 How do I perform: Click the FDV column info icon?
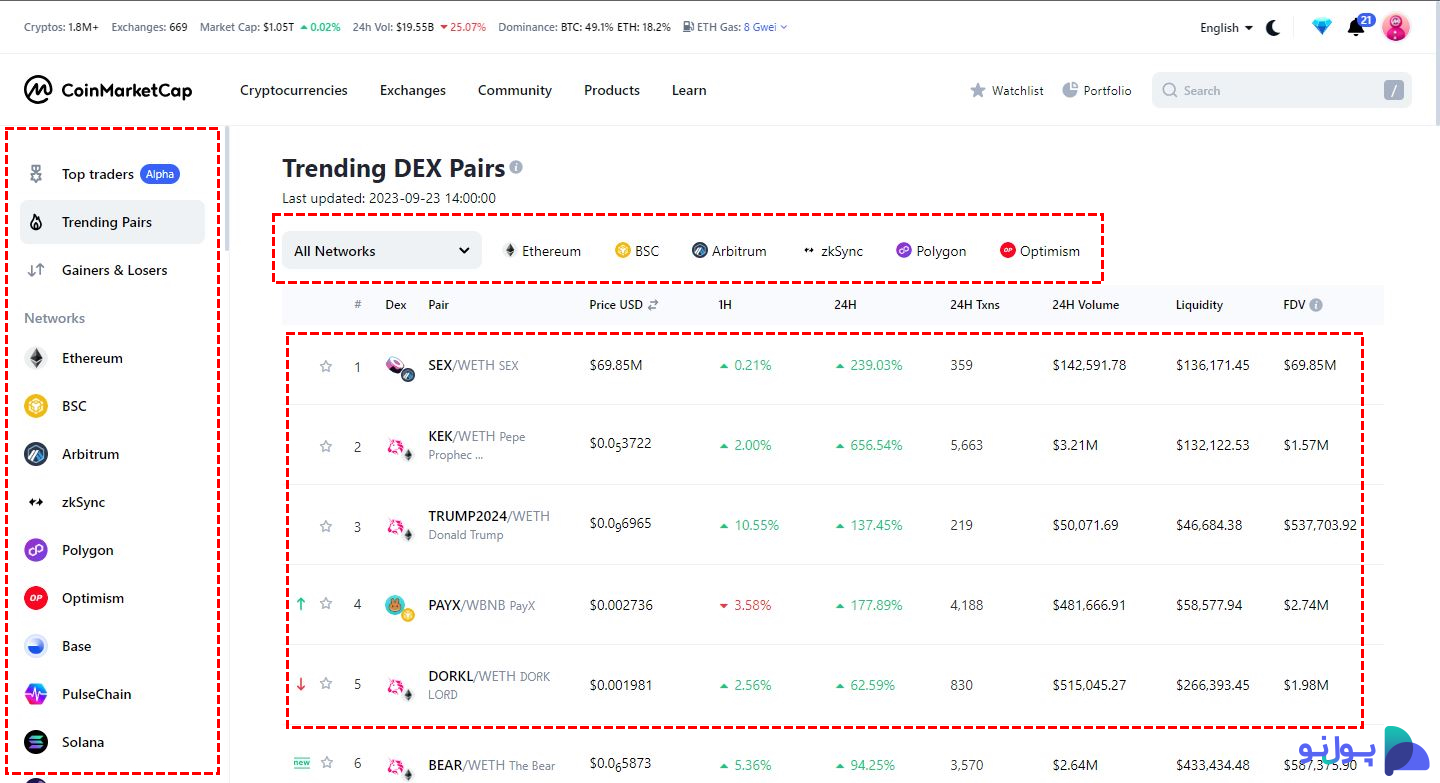pos(1316,305)
